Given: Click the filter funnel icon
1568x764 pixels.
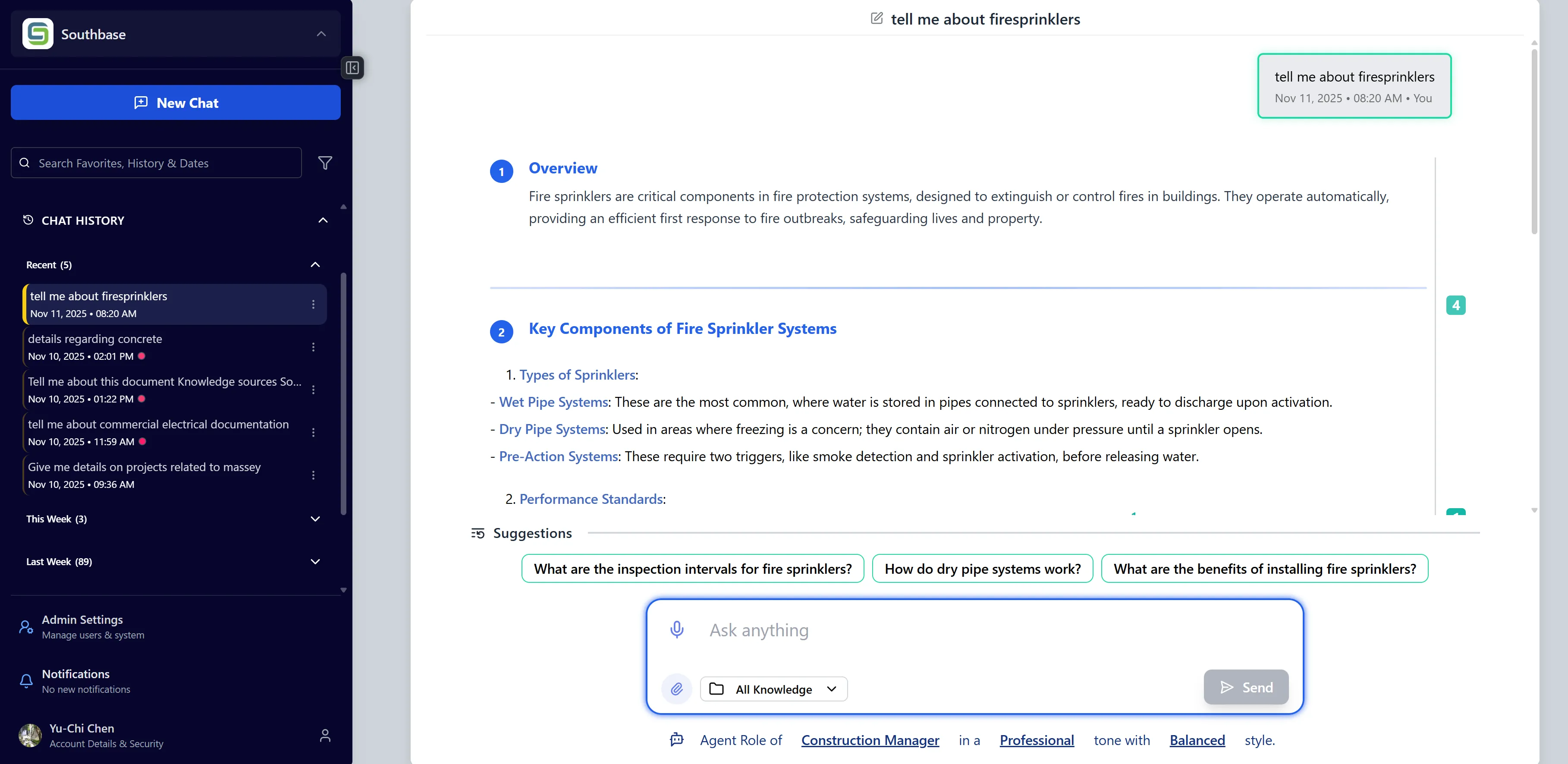Looking at the screenshot, I should coord(325,163).
